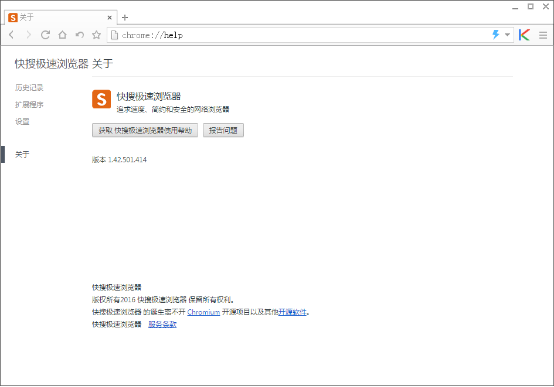Viewport: 554px width, 387px height.
Task: Select the 关于 browser tab
Action: point(60,17)
